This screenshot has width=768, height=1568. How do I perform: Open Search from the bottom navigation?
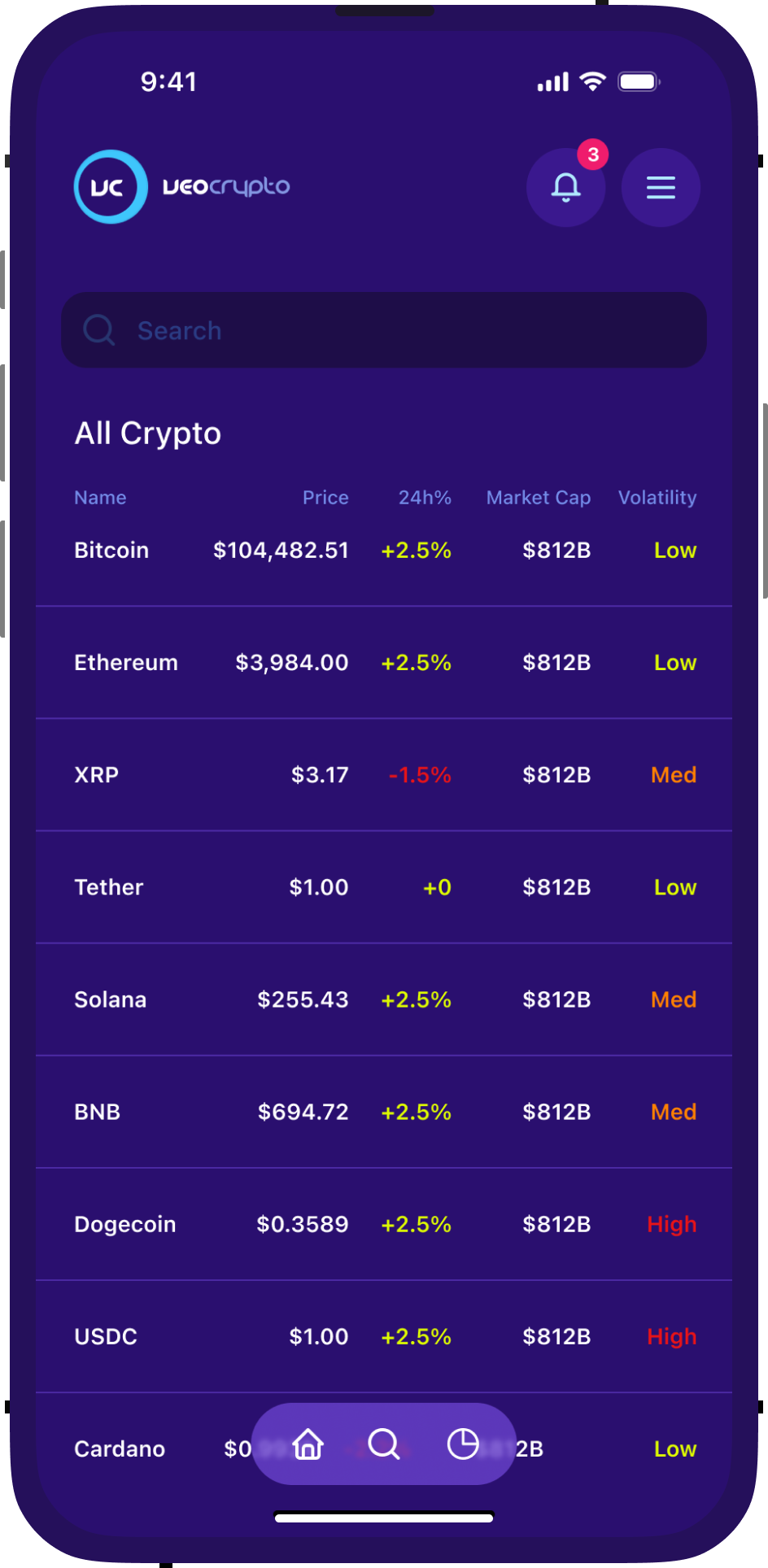(384, 1444)
